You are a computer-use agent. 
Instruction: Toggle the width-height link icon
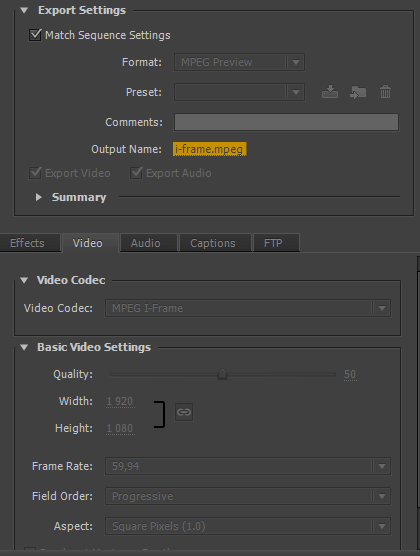pyautogui.click(x=184, y=412)
